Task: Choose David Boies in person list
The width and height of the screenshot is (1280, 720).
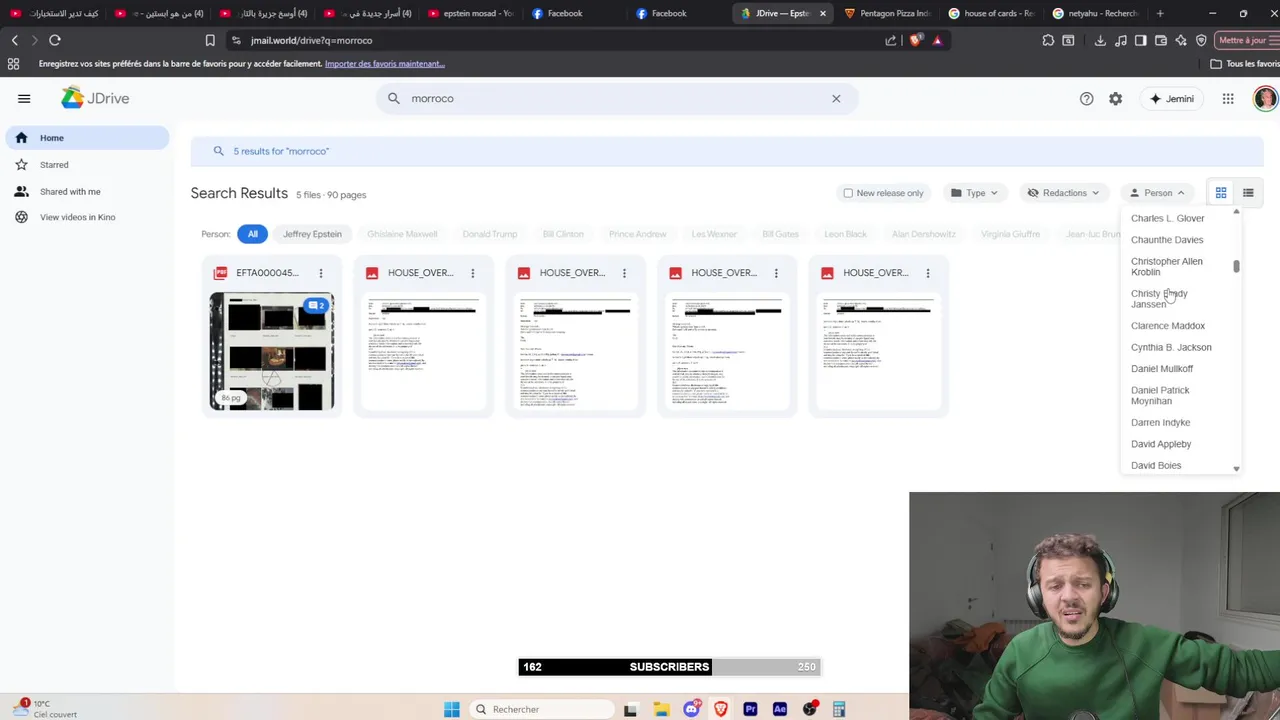Action: (x=1156, y=465)
